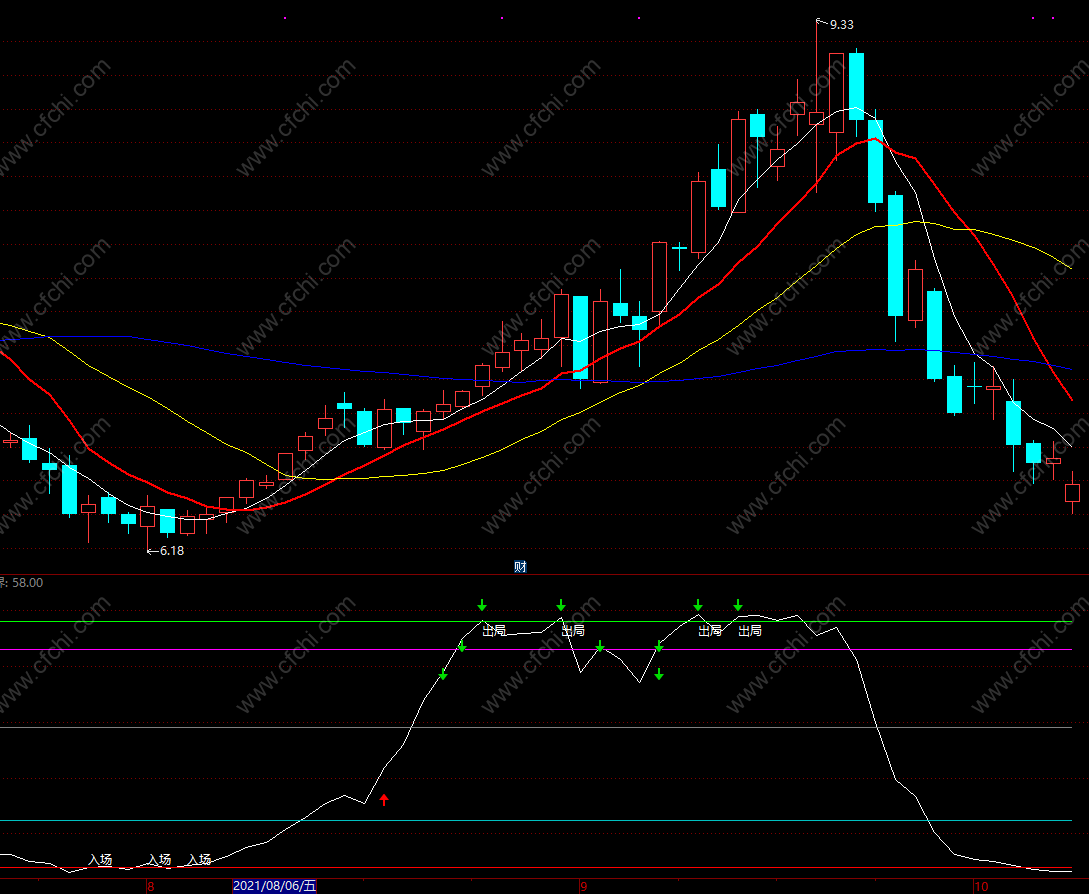Click the first 出局 exit label
Screen dimensions: 1089x894
[x=494, y=631]
